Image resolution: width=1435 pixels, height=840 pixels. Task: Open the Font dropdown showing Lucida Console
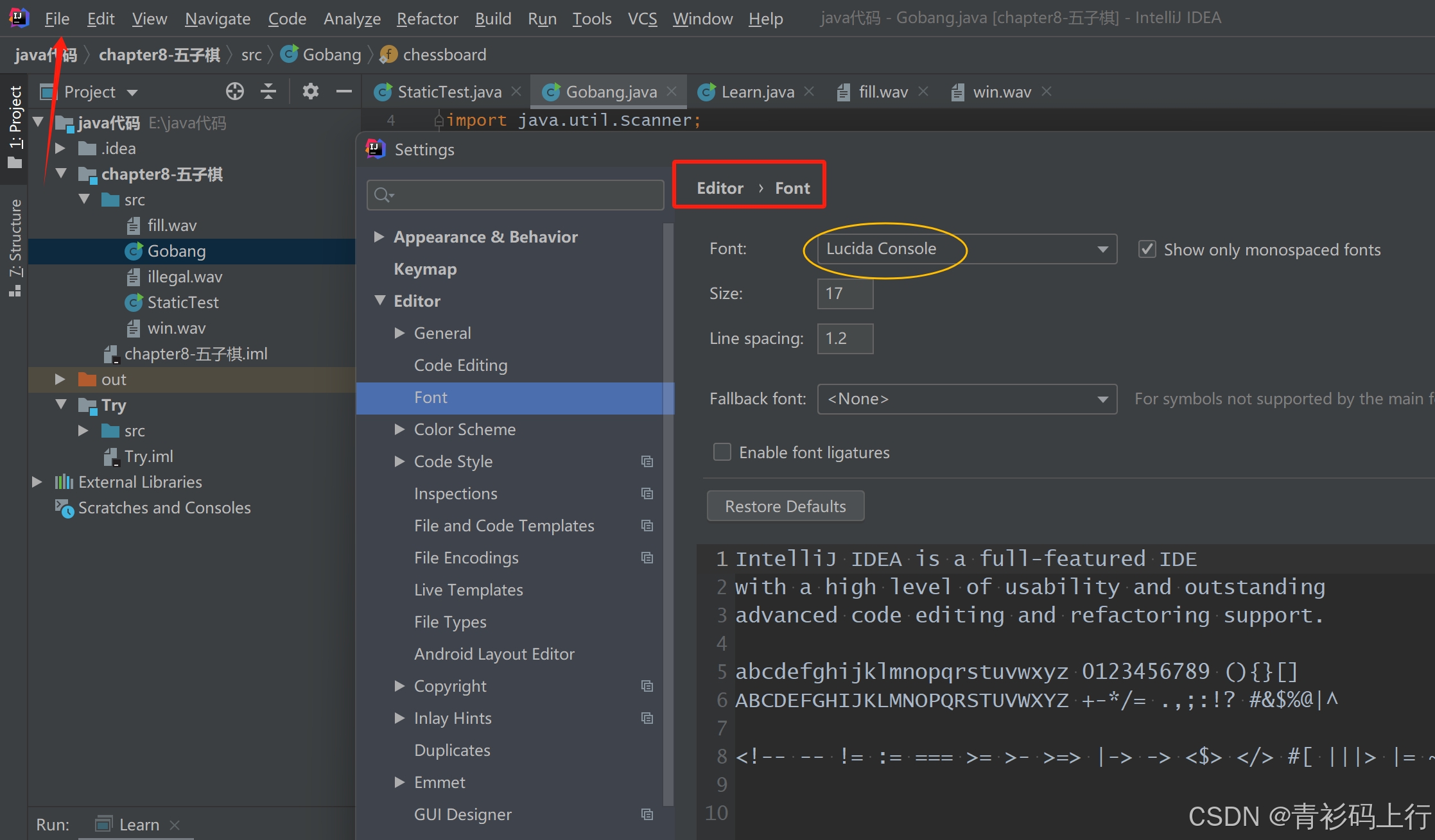tap(967, 249)
